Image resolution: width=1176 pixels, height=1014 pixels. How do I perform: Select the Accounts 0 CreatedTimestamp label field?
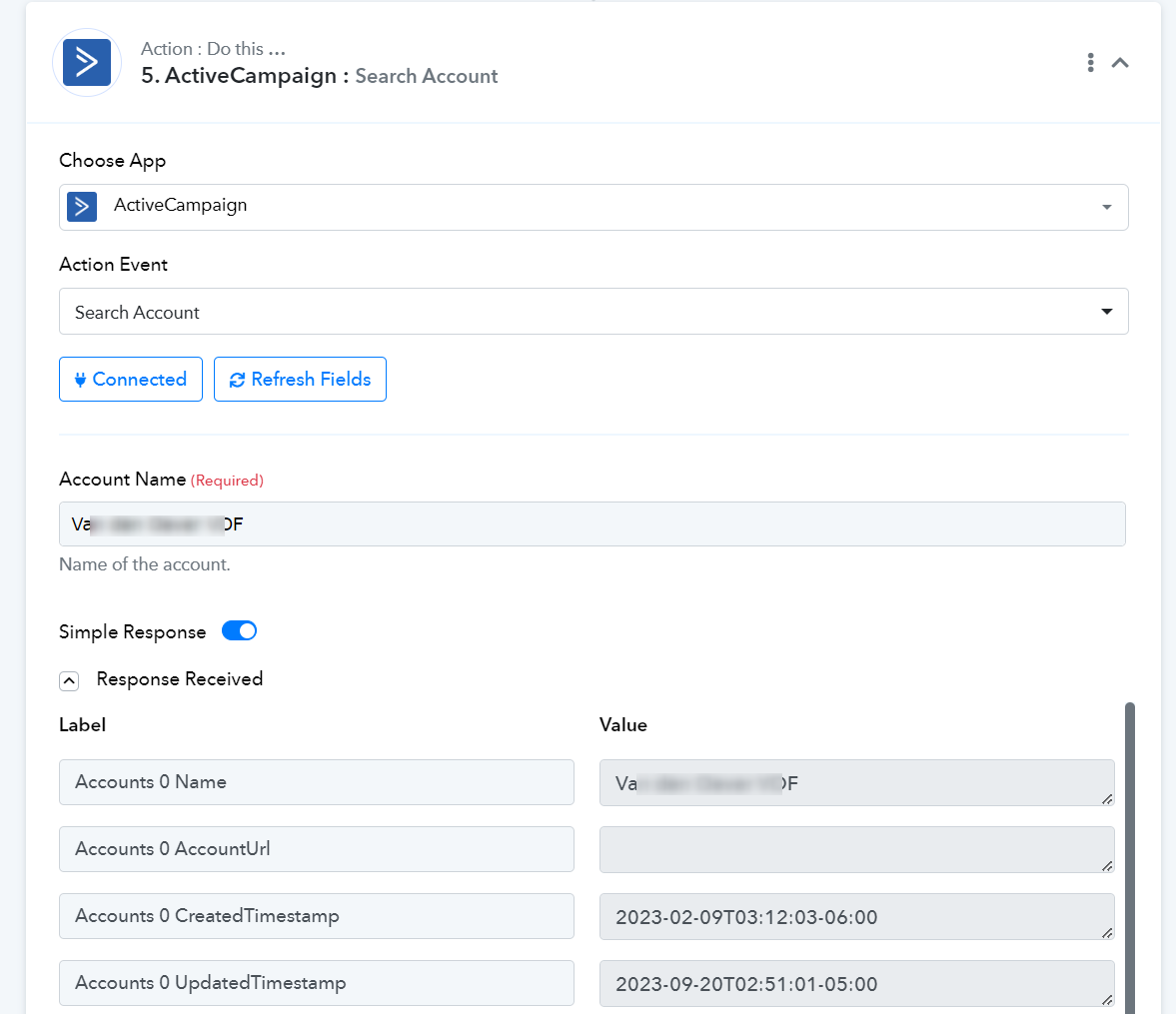pos(317,916)
